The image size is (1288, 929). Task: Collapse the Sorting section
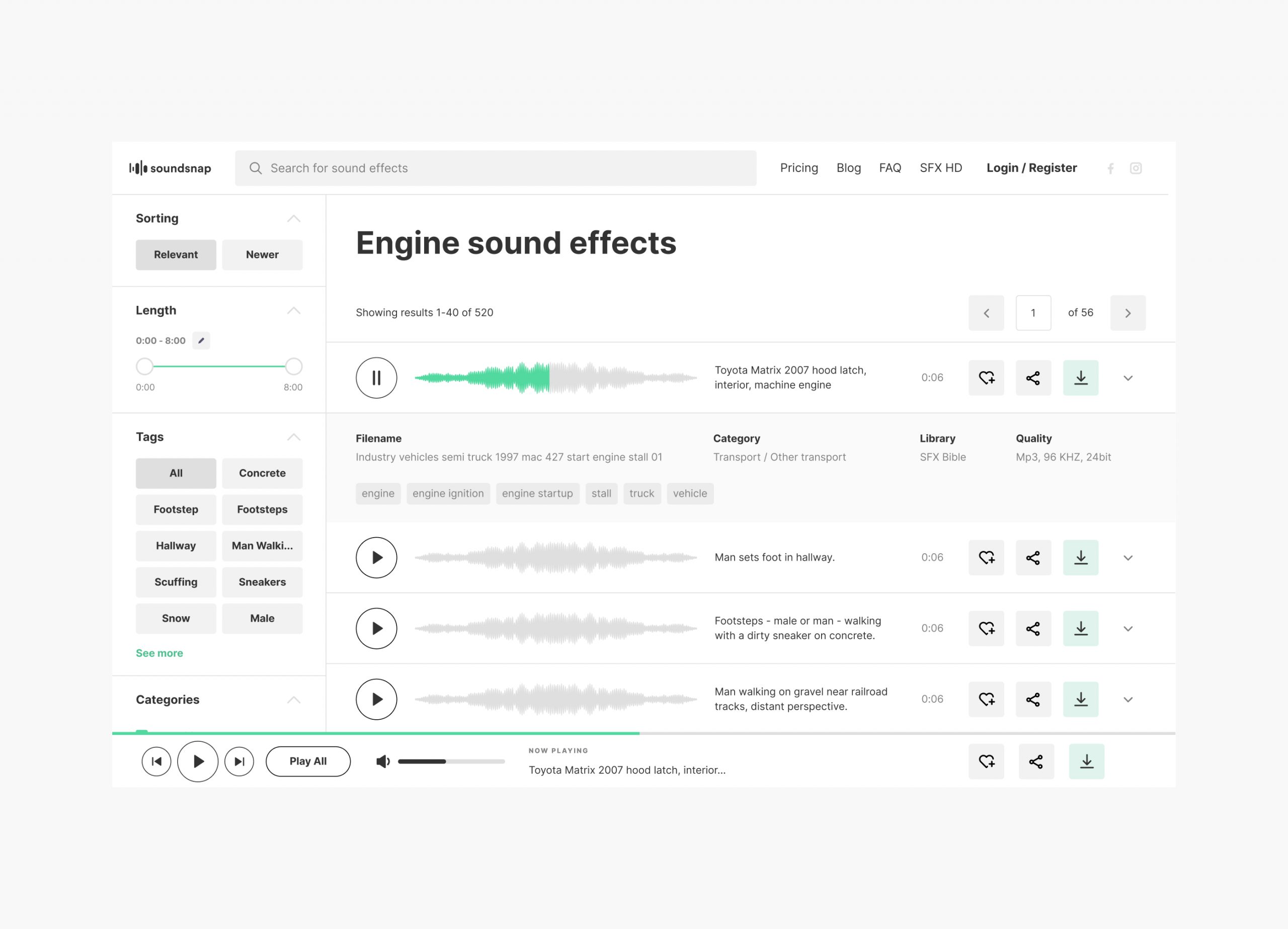[294, 219]
